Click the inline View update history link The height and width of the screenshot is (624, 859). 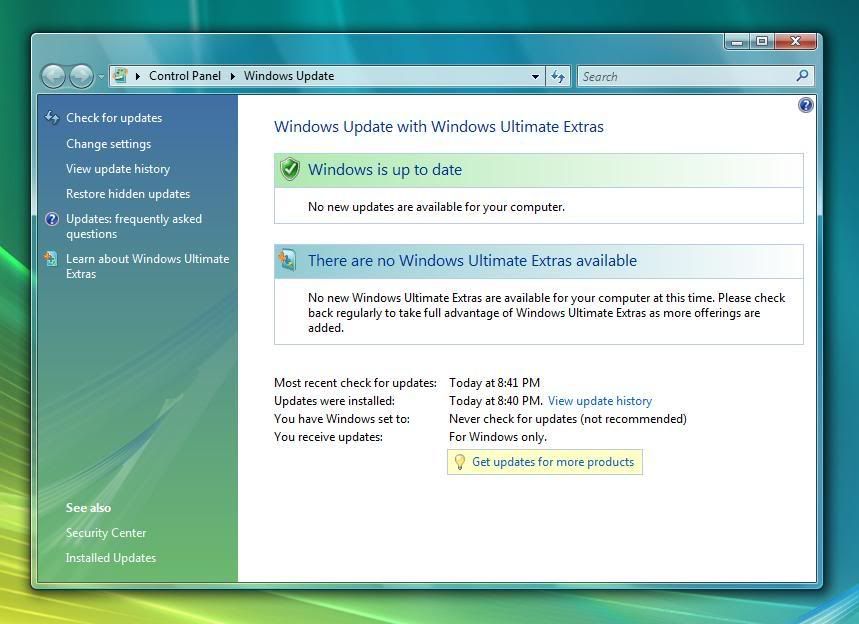[x=600, y=401]
